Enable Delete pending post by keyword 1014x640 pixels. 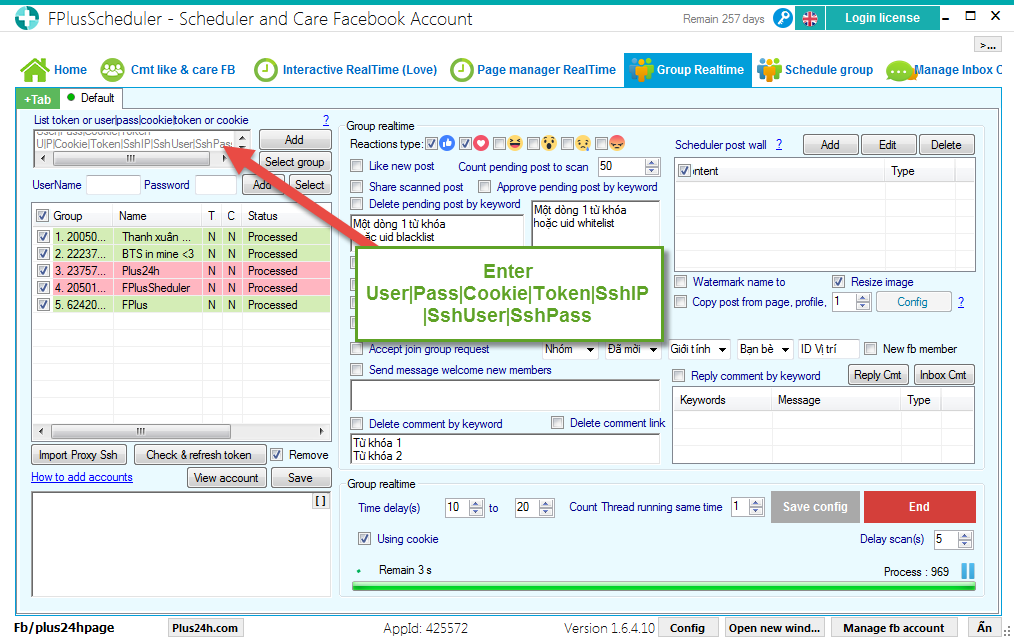(x=356, y=204)
